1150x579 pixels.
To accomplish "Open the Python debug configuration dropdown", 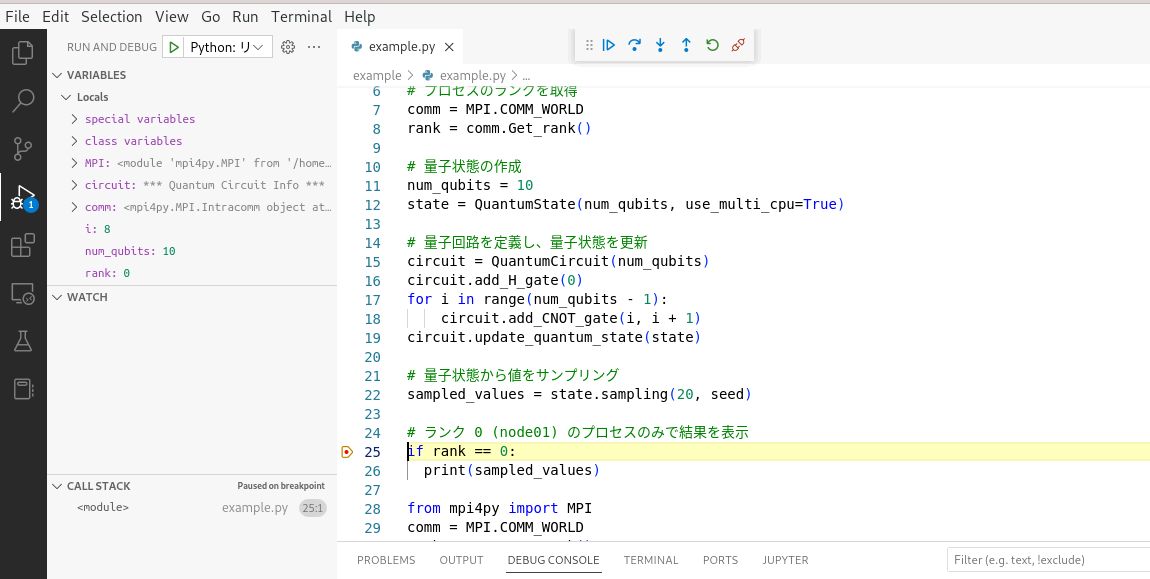I will [229, 47].
